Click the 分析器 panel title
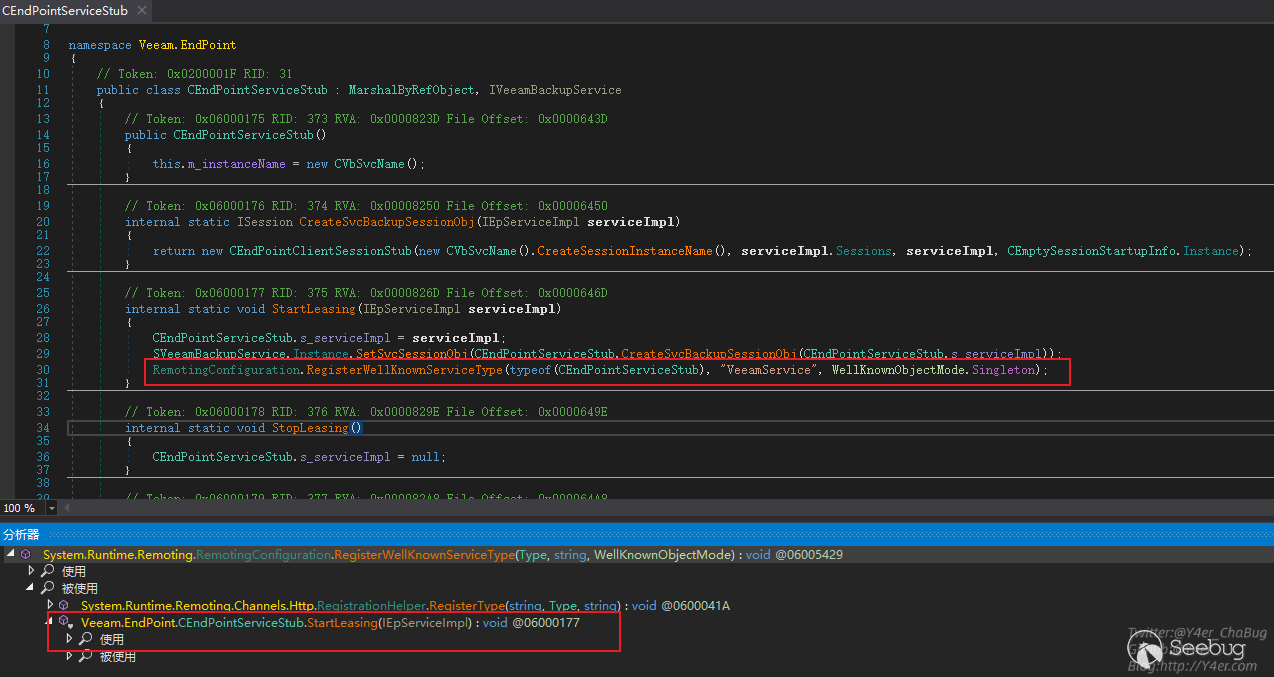 click(x=21, y=535)
